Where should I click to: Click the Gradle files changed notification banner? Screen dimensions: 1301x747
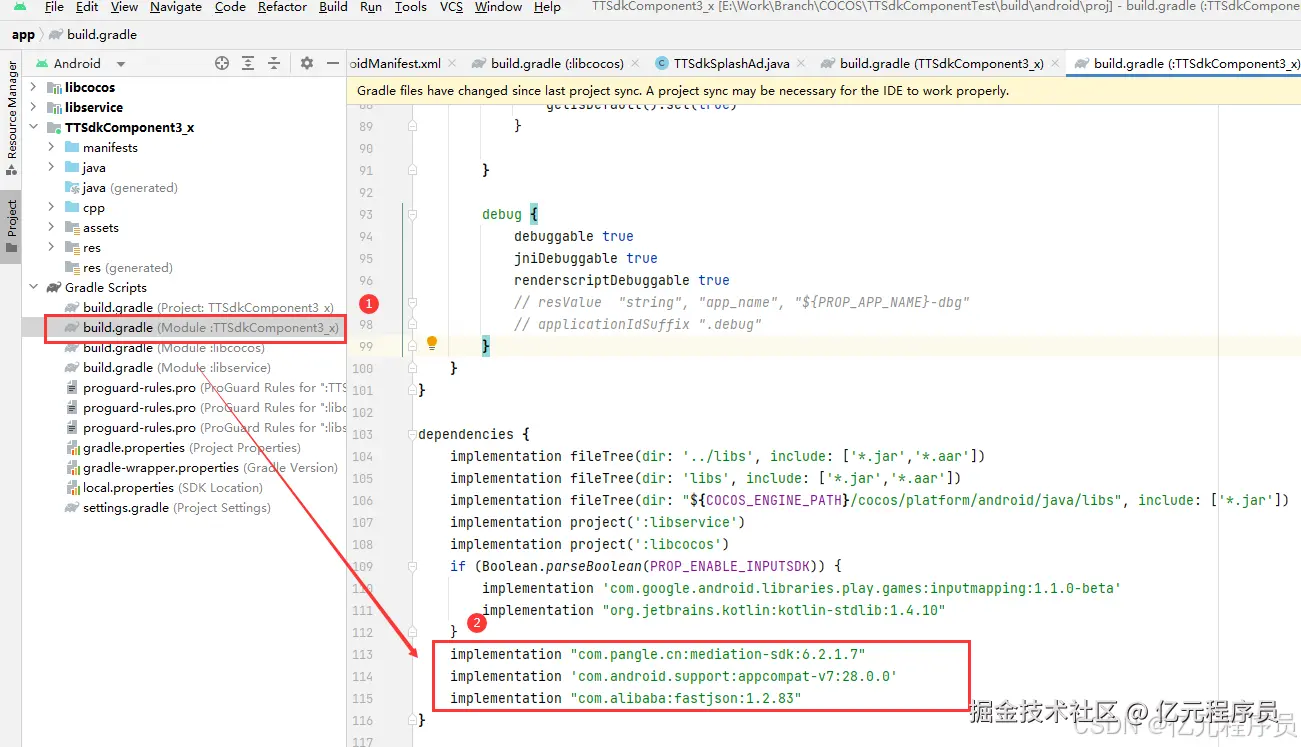824,91
